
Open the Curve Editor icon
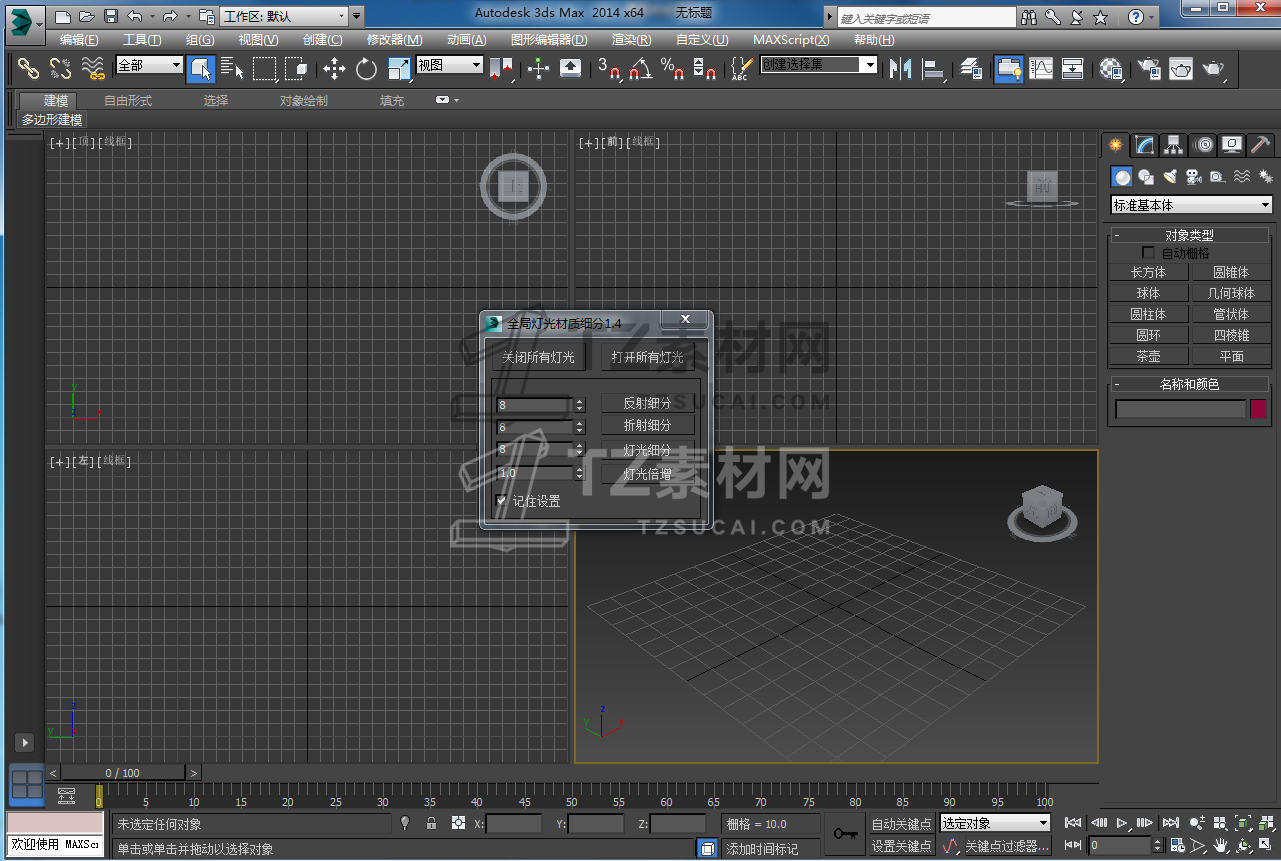pos(1041,68)
